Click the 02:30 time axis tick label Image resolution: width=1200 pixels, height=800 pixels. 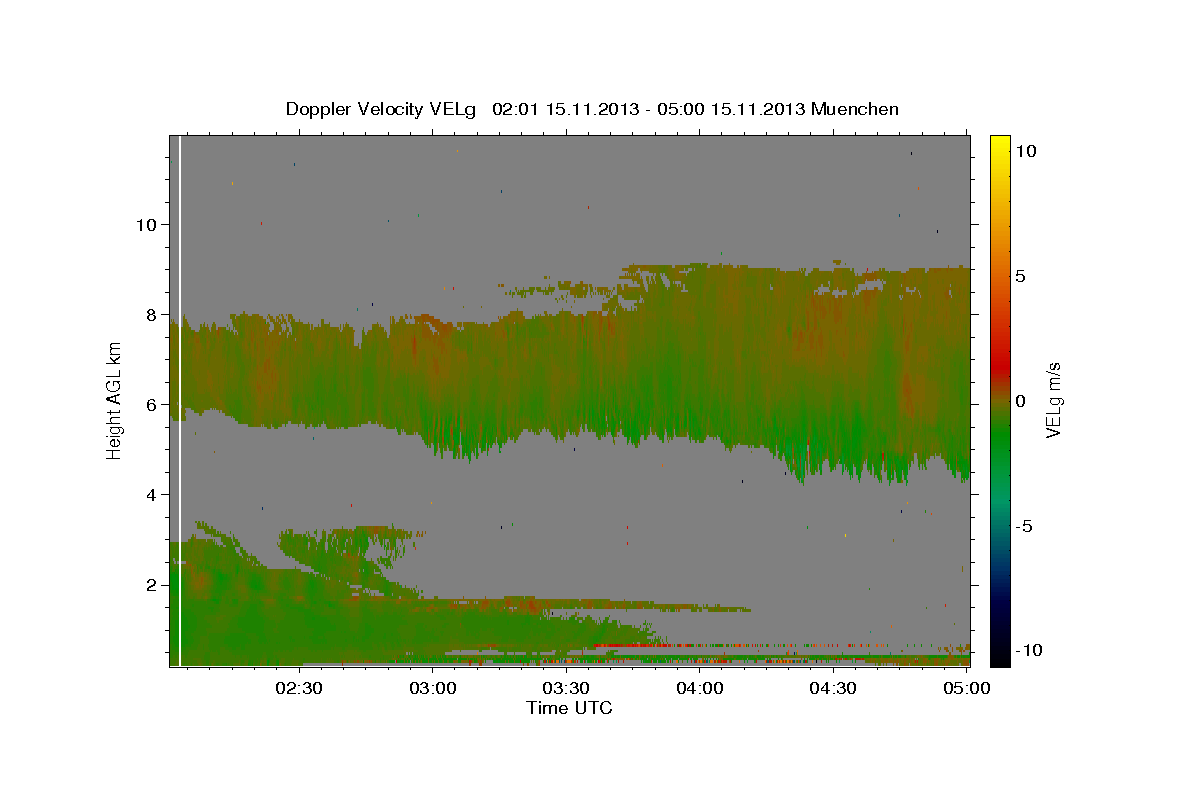[299, 688]
